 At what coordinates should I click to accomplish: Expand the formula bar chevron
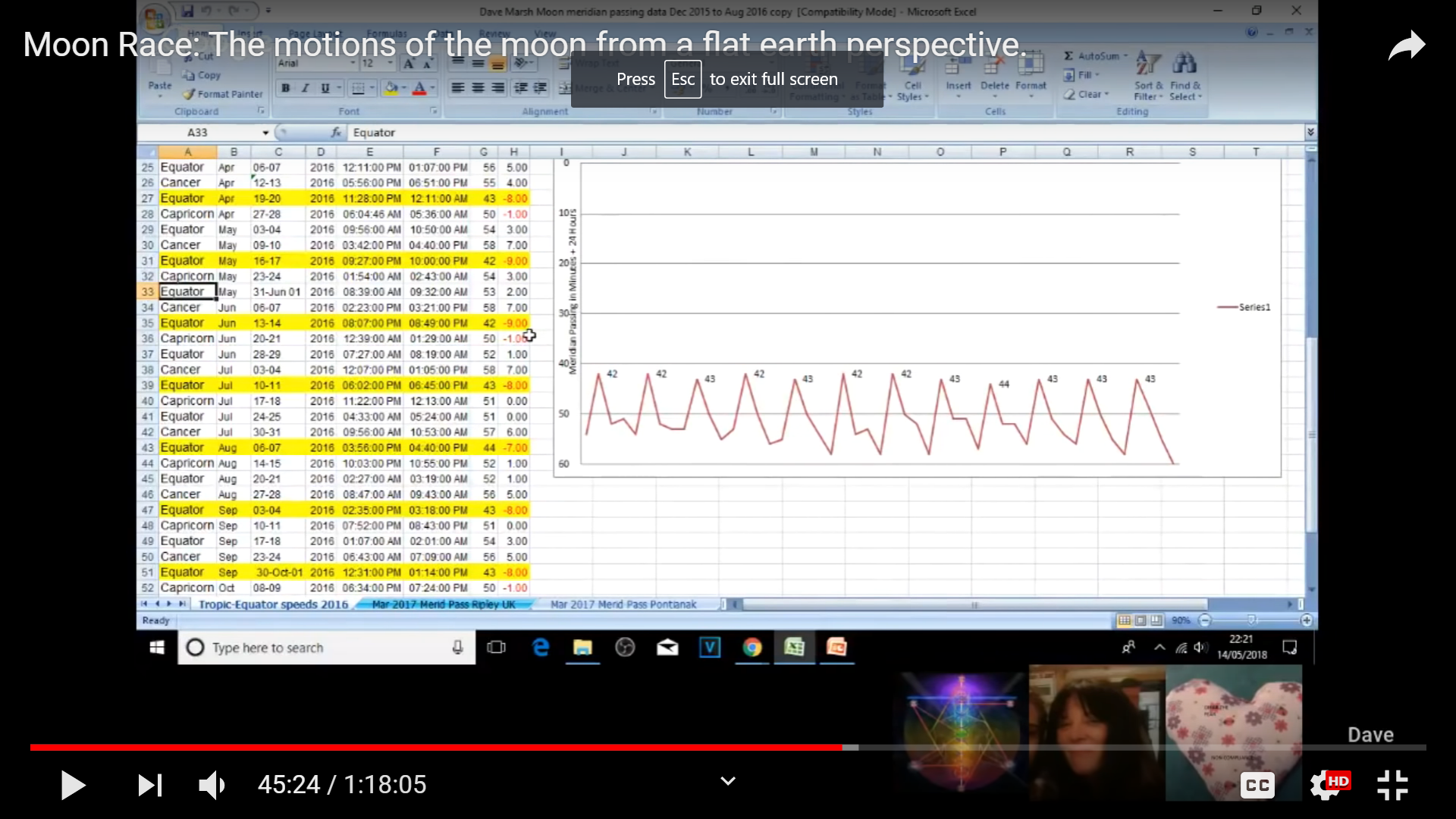(x=1310, y=133)
